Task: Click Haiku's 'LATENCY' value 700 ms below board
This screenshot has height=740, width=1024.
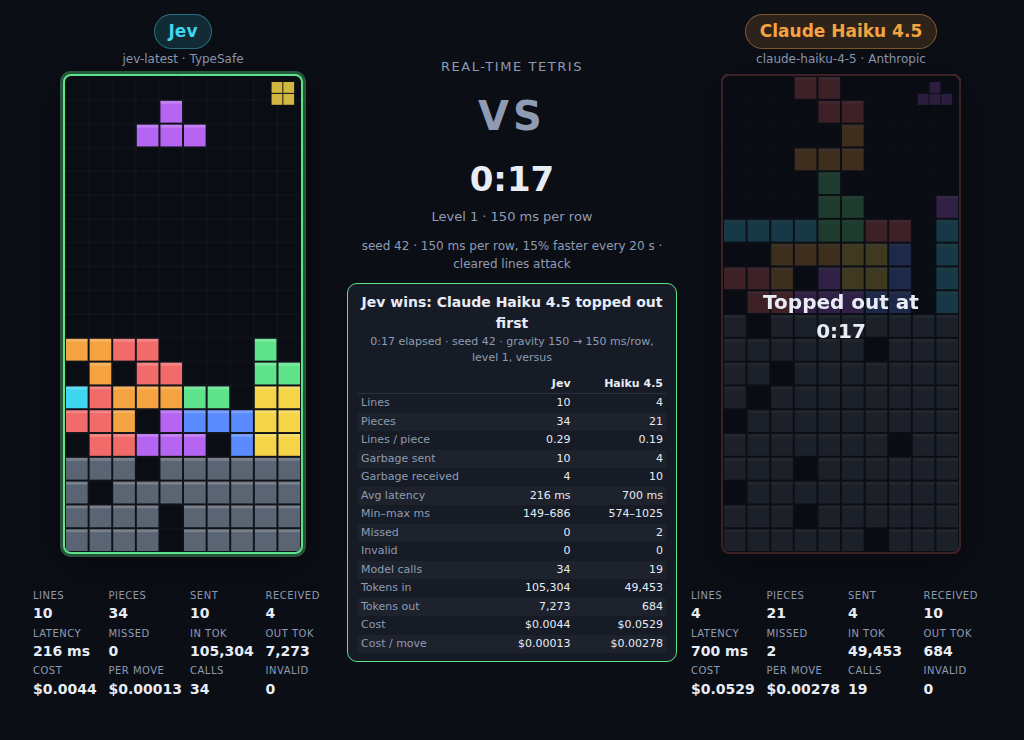Action: tap(719, 651)
